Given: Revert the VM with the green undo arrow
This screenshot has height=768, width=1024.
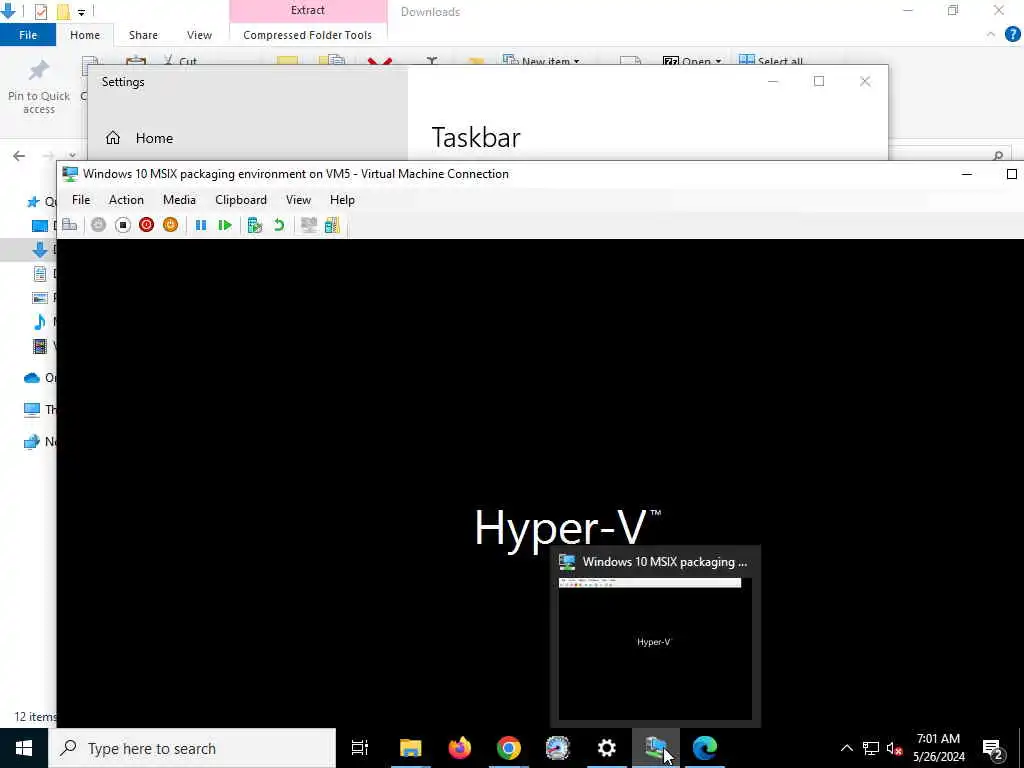Looking at the screenshot, I should (279, 225).
